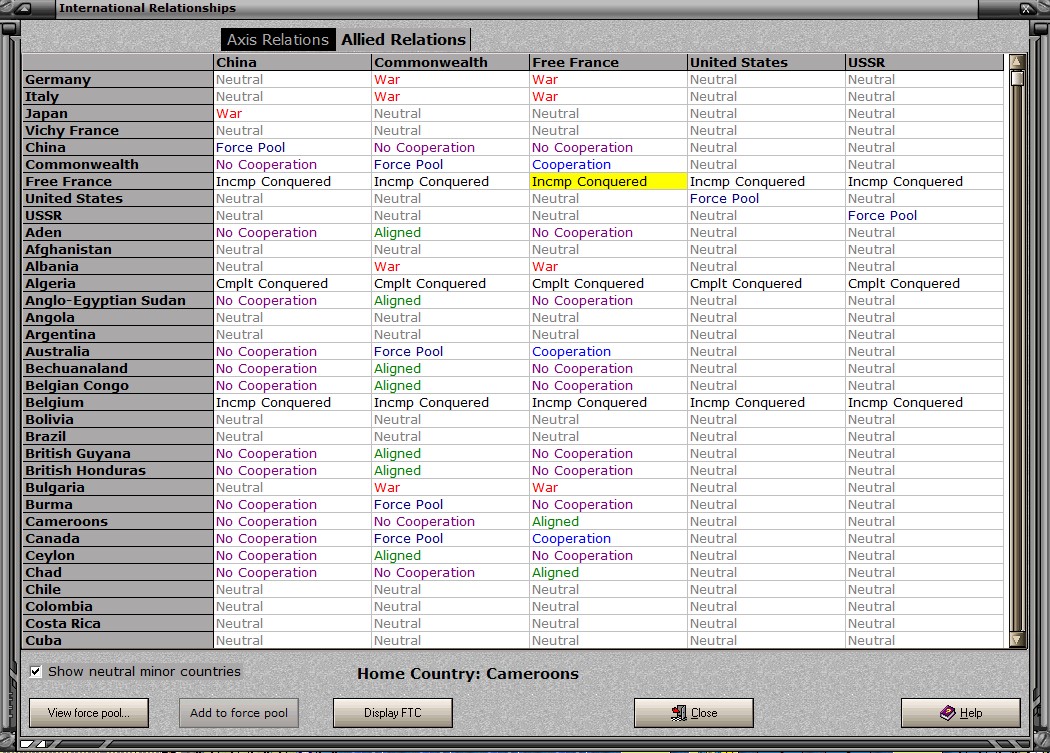
Task: Click the Add to force pool button
Action: [238, 713]
